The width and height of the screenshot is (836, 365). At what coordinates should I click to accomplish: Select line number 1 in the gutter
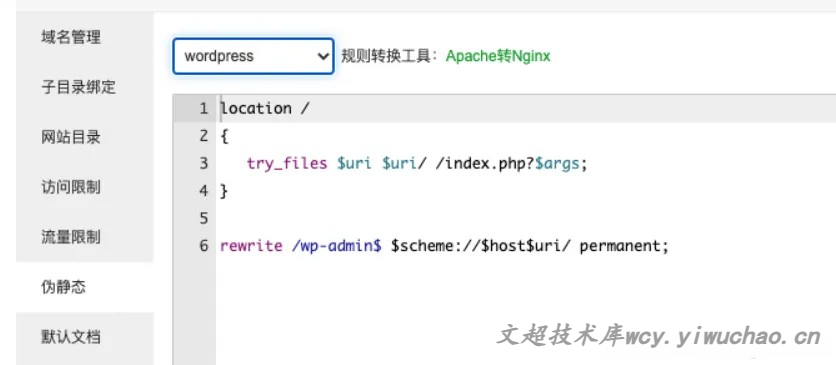click(204, 108)
